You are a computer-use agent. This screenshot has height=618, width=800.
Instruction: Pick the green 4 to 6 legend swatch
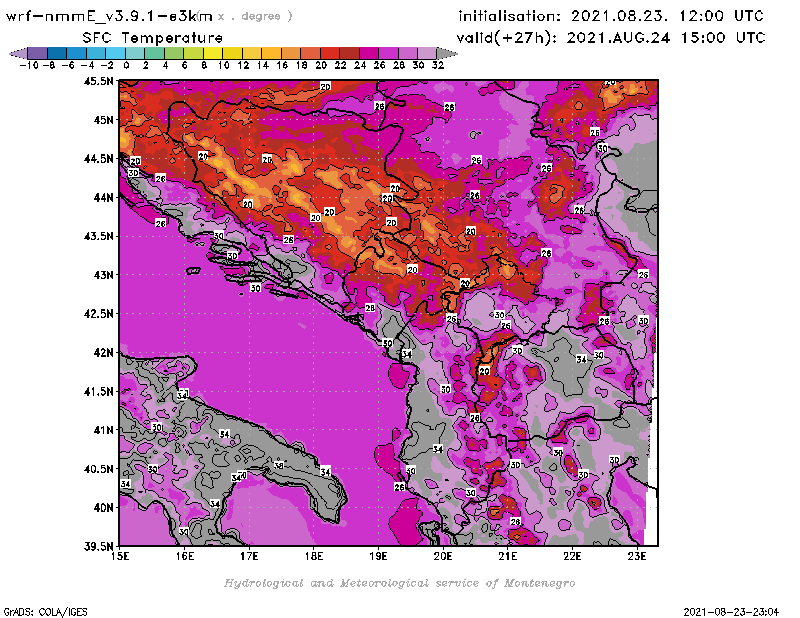[174, 53]
